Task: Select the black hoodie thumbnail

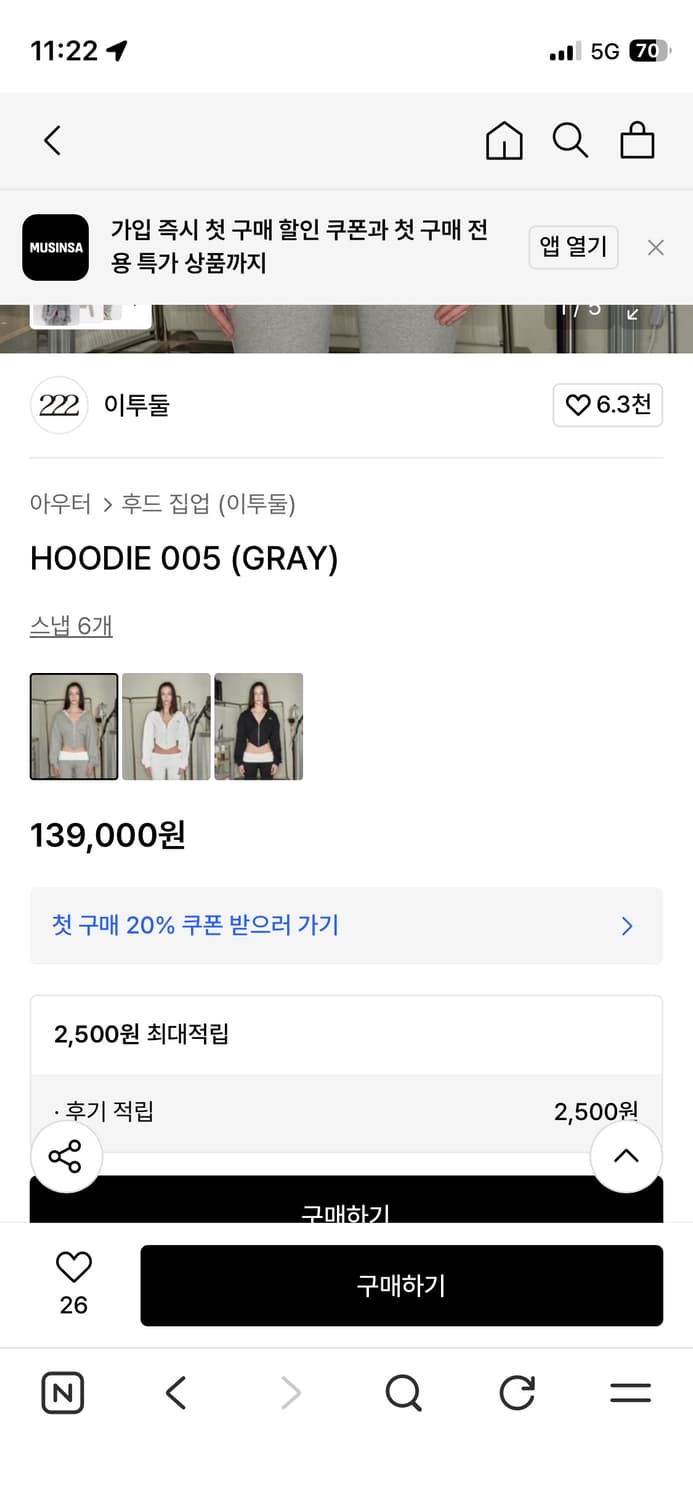Action: (x=258, y=726)
